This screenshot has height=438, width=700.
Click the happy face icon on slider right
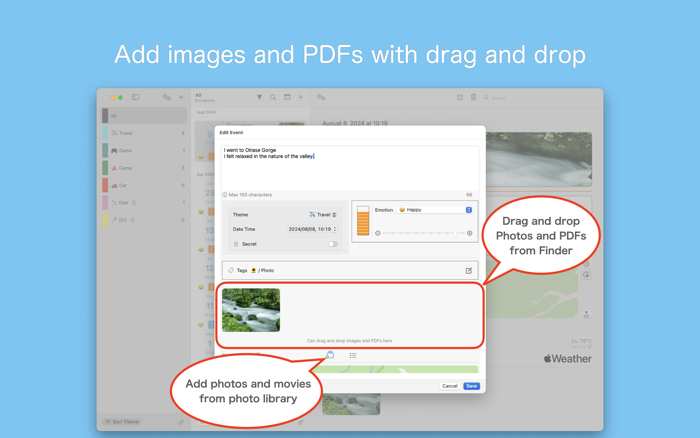click(x=469, y=233)
